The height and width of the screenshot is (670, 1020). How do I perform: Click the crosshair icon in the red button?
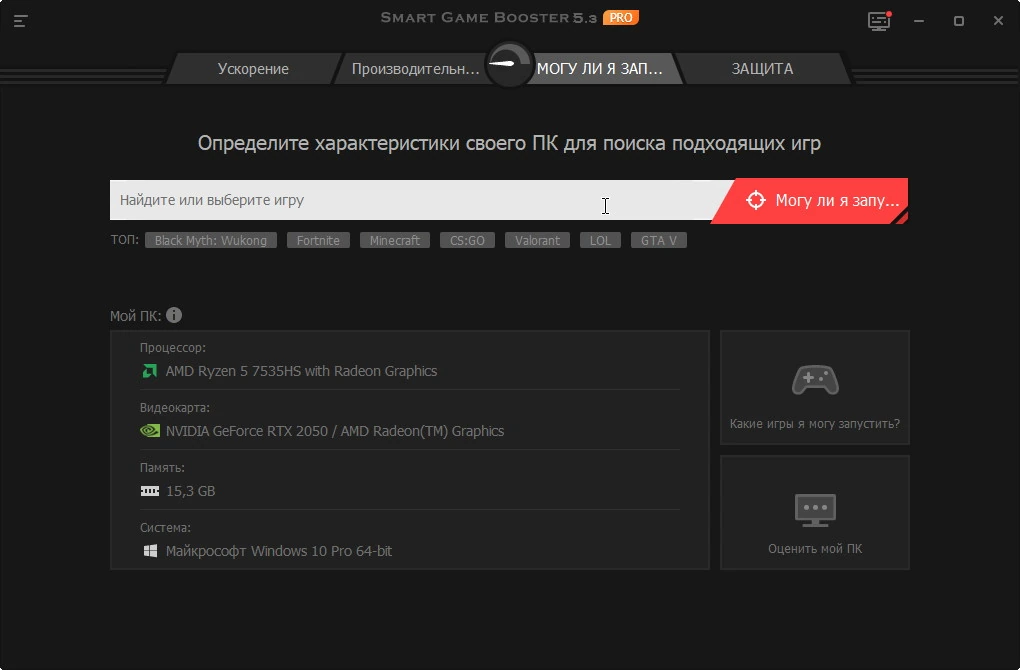pyautogui.click(x=755, y=200)
